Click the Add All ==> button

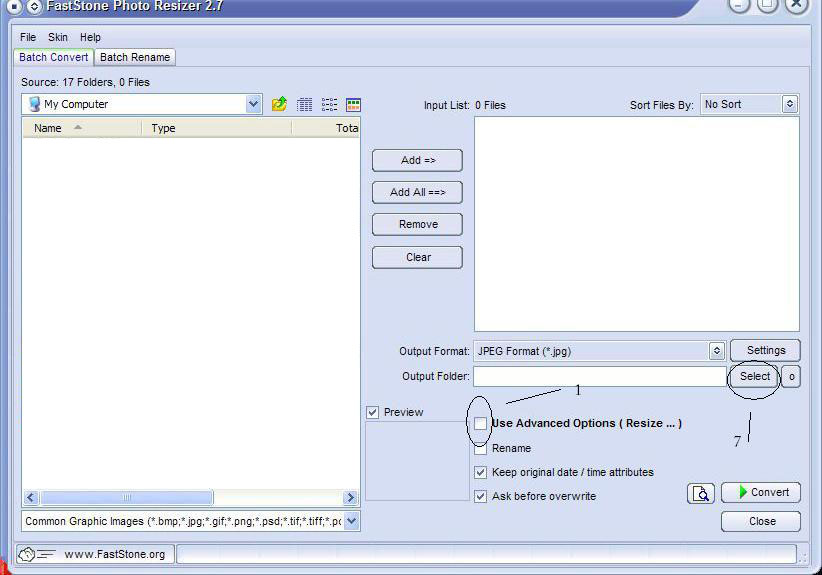click(417, 192)
